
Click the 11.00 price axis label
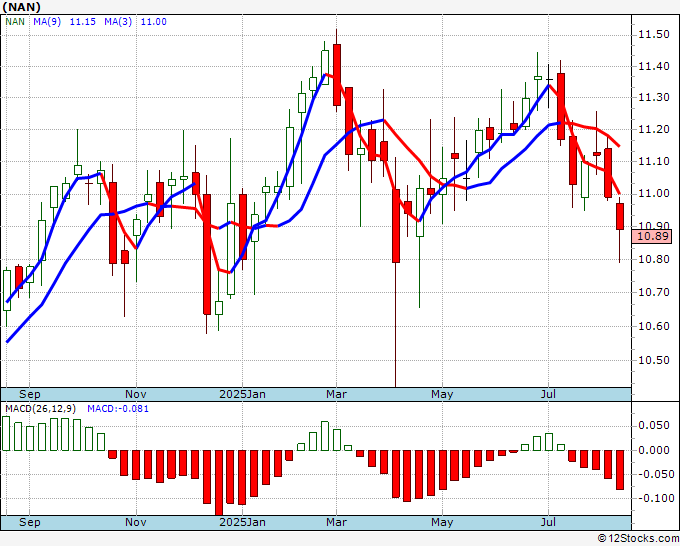[x=654, y=193]
